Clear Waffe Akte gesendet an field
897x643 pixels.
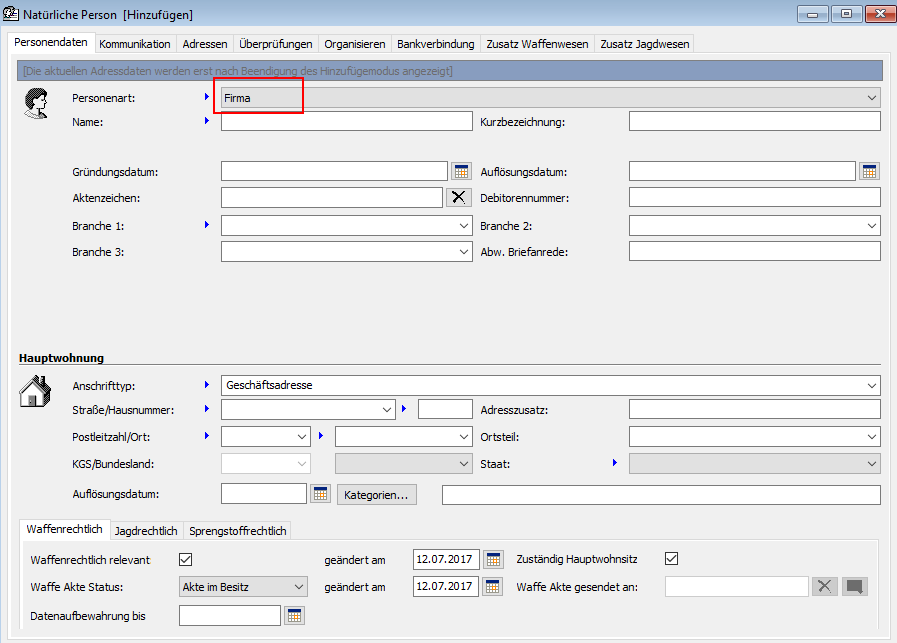824,587
